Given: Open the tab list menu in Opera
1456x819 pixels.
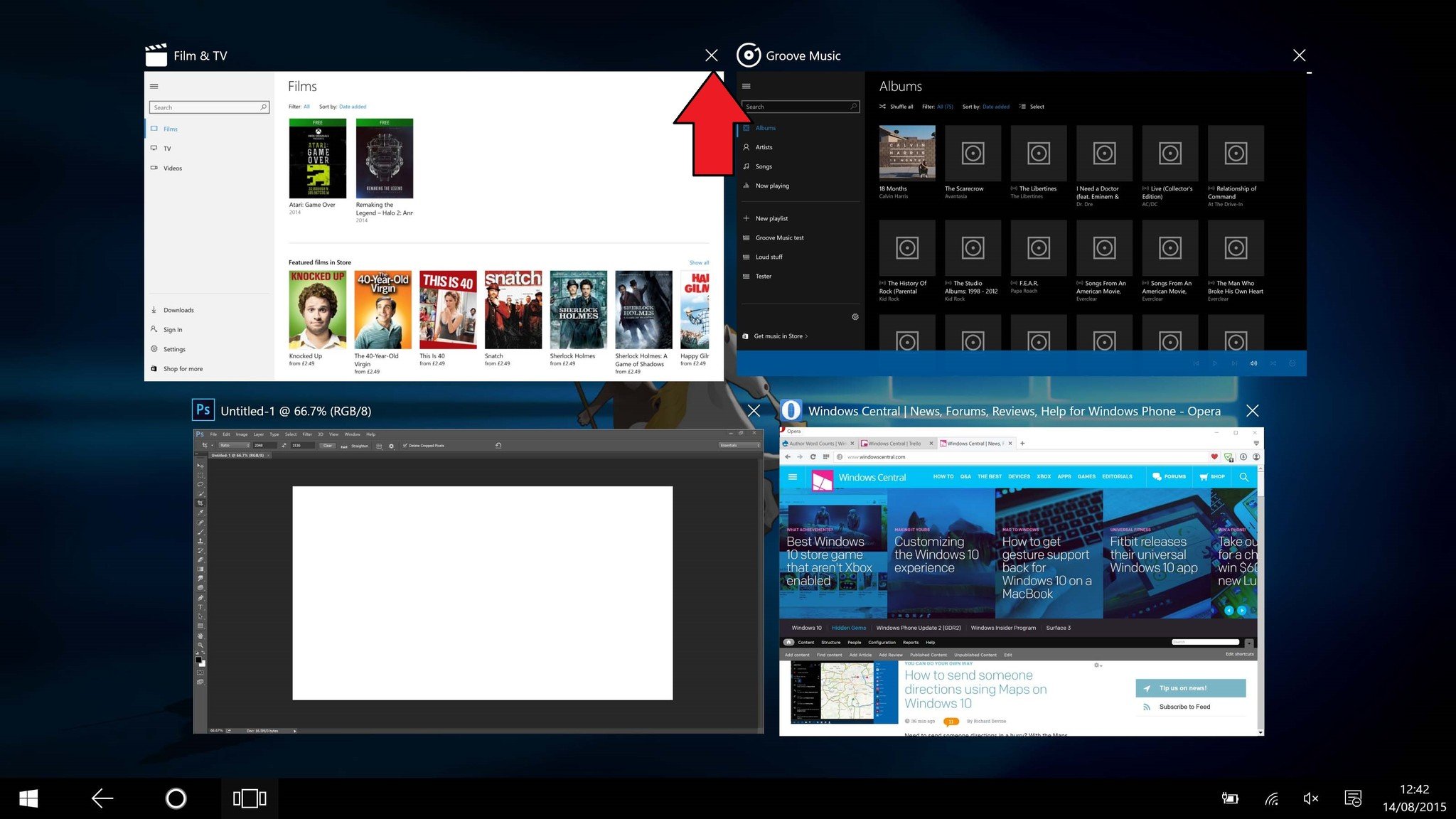Looking at the screenshot, I should click(1256, 444).
